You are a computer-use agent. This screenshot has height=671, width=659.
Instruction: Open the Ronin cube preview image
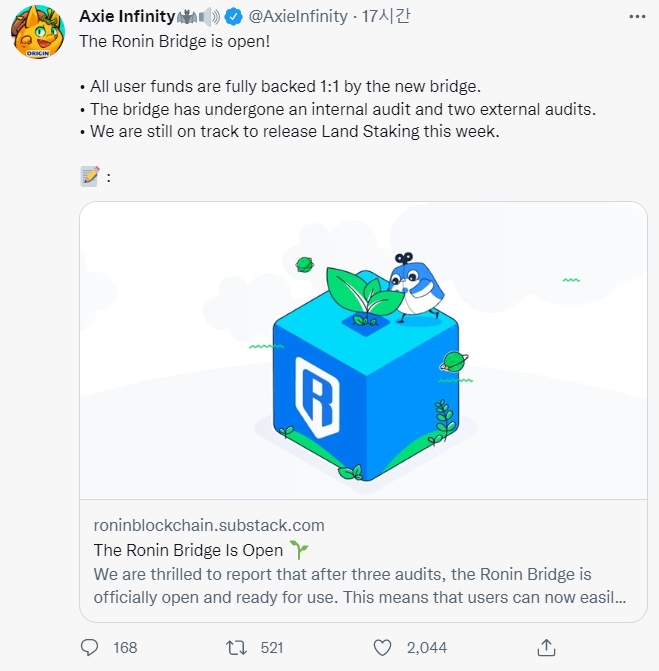(363, 350)
